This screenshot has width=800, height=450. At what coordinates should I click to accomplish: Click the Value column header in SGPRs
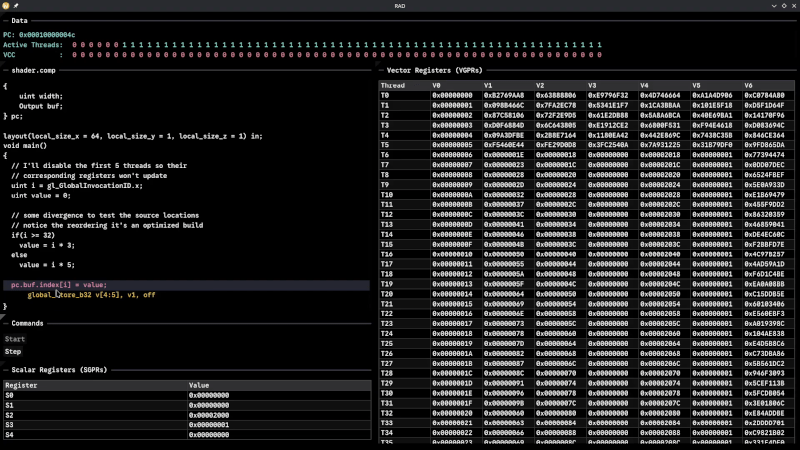tap(198, 384)
